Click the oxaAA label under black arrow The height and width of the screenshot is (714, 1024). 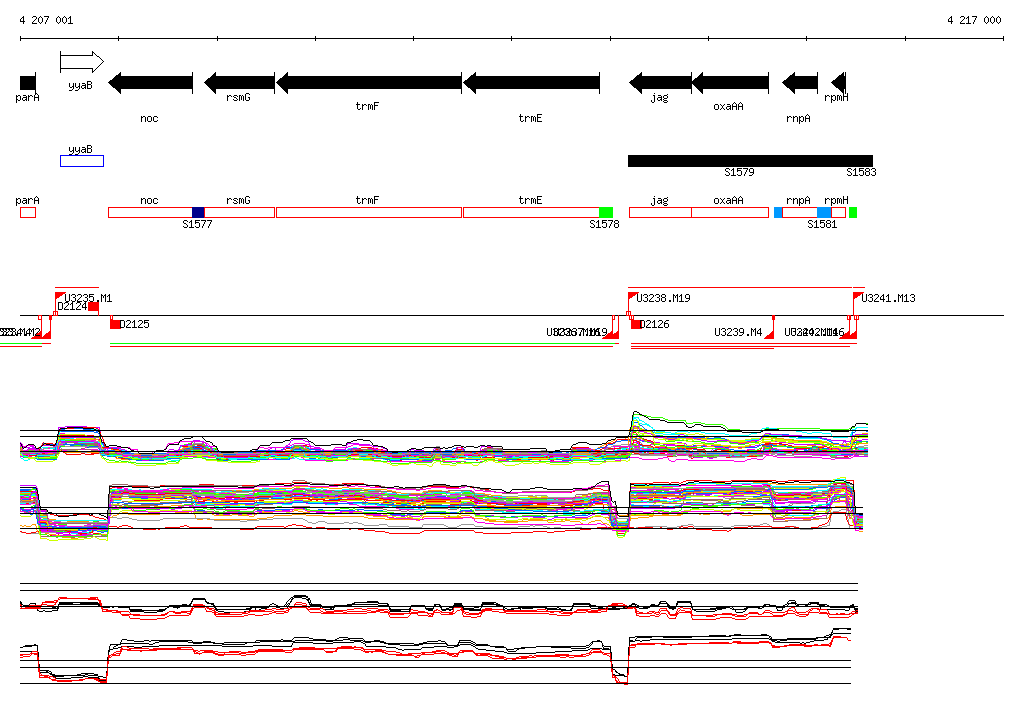point(728,106)
